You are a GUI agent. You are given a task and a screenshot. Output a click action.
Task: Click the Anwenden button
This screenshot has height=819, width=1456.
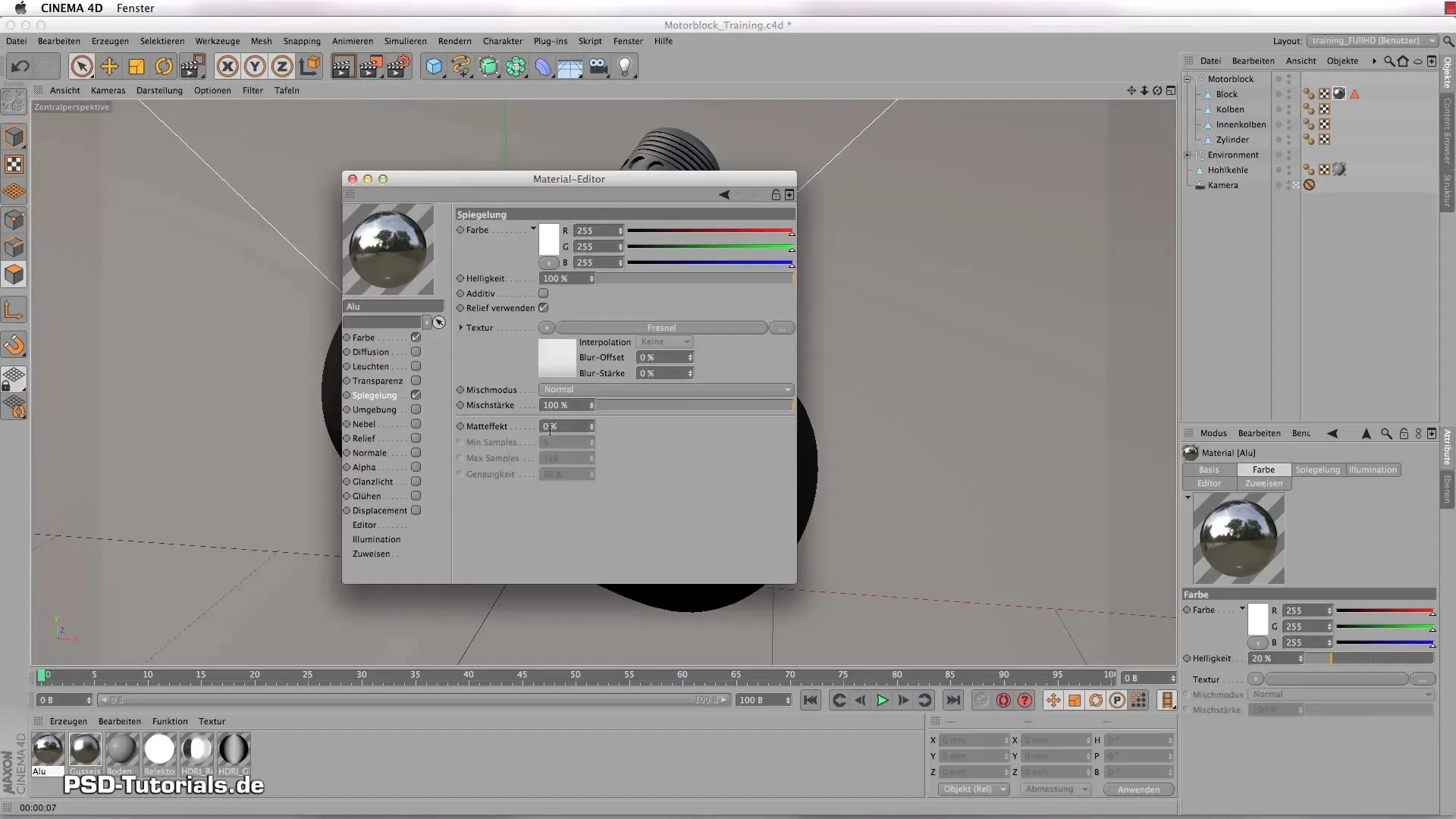click(x=1138, y=789)
